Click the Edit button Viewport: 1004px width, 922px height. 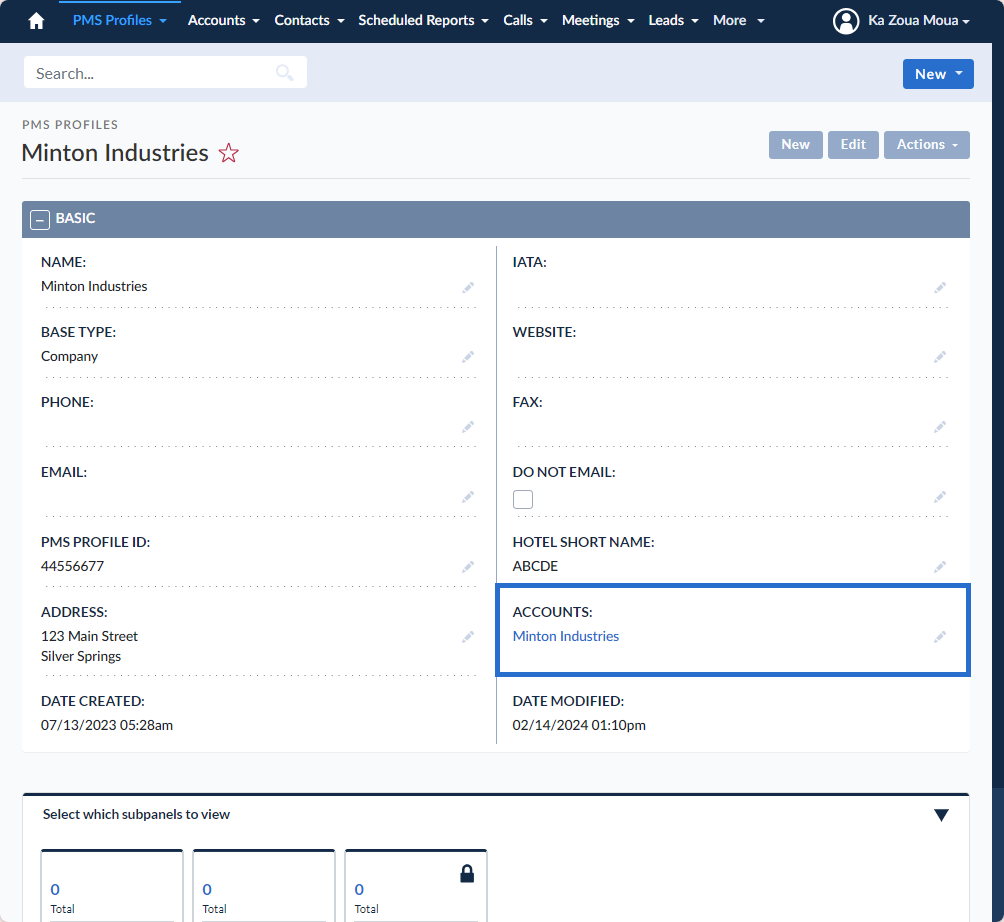(853, 145)
